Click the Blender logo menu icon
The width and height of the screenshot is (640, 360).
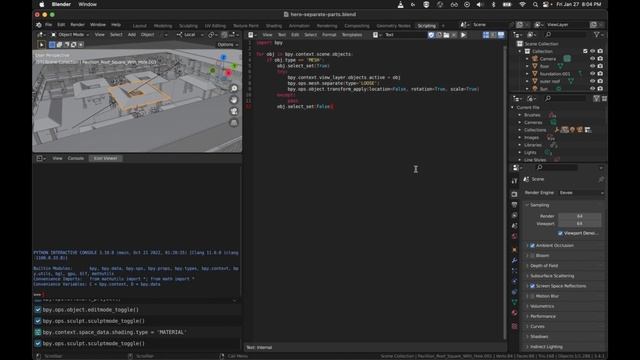38,25
